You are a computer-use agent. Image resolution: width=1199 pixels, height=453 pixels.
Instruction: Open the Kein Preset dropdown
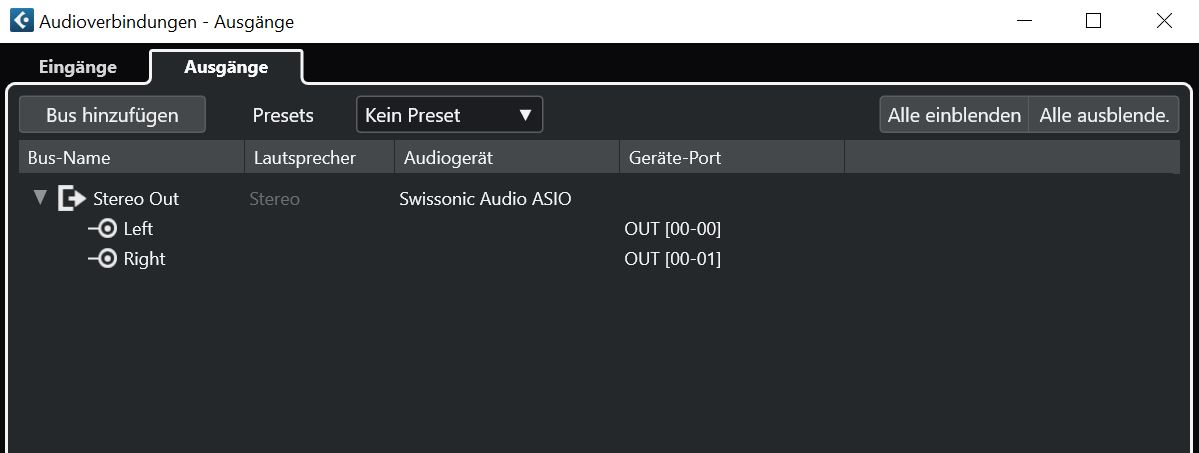point(450,115)
